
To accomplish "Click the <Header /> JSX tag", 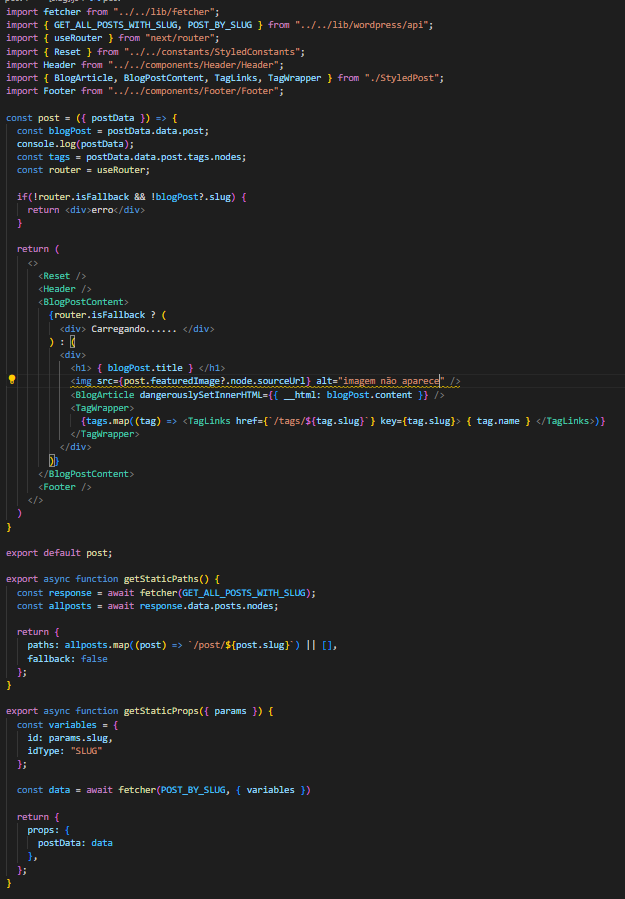I will pos(65,289).
